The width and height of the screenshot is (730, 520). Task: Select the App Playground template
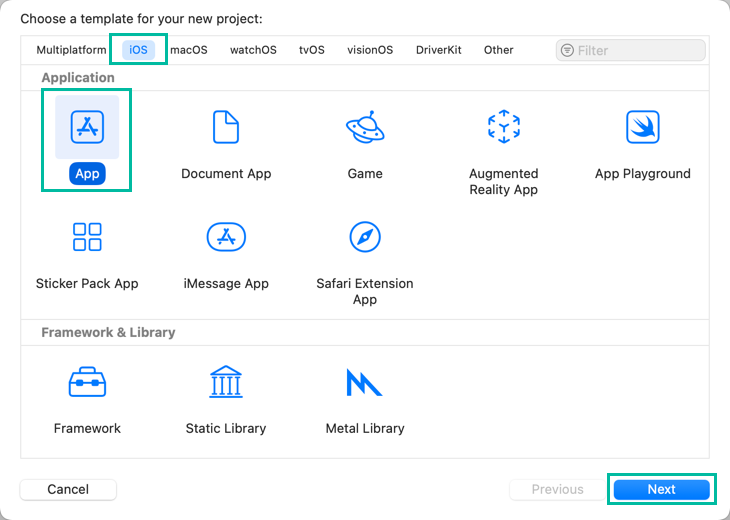(642, 127)
